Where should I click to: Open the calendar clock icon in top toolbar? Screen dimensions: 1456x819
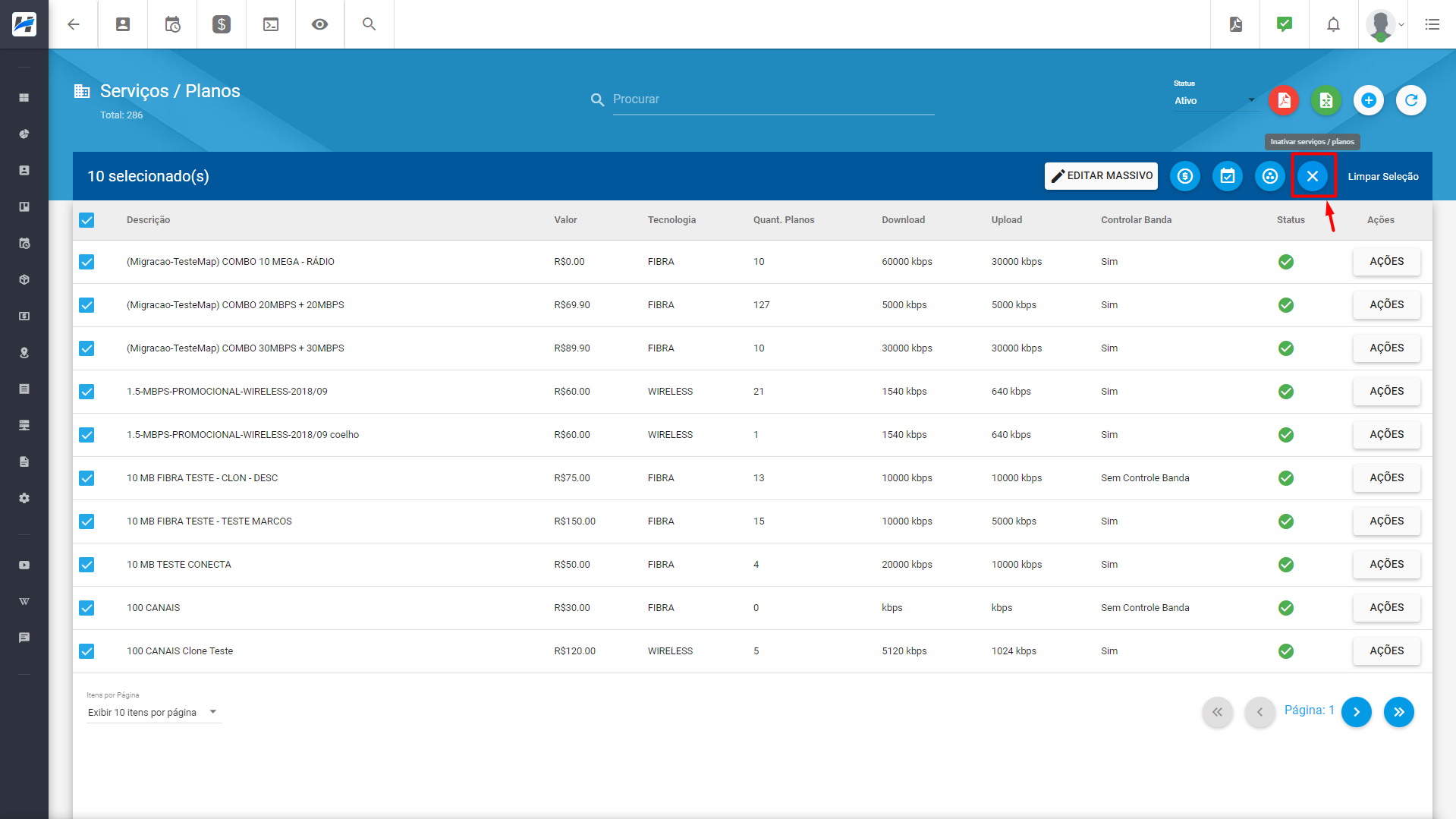[x=172, y=24]
